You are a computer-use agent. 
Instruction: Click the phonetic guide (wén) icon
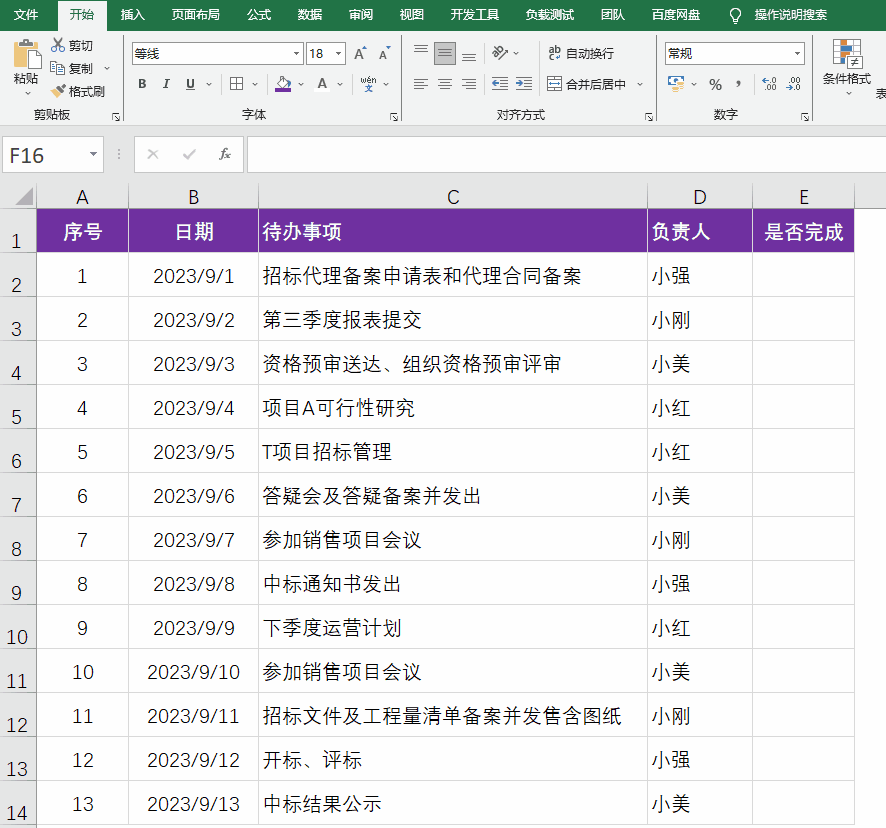tap(368, 84)
